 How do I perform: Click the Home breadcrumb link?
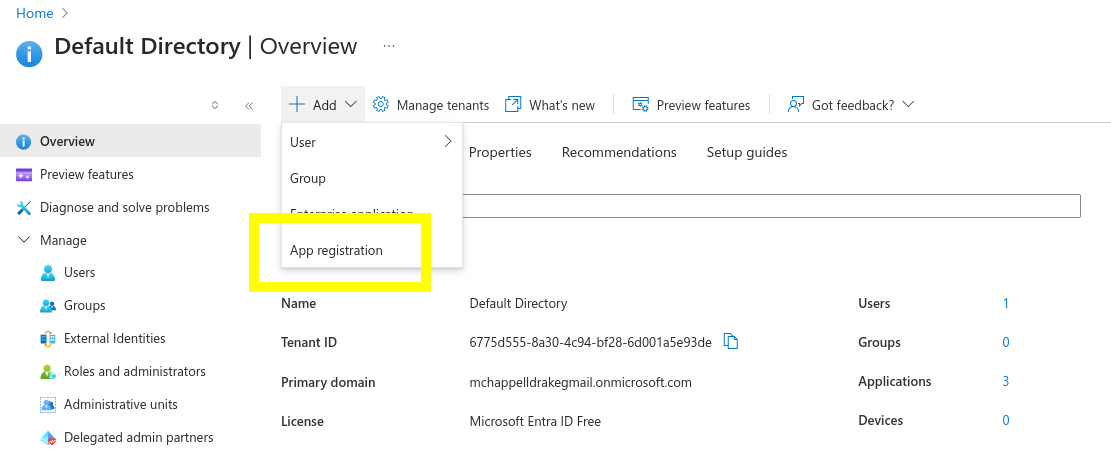[x=35, y=13]
